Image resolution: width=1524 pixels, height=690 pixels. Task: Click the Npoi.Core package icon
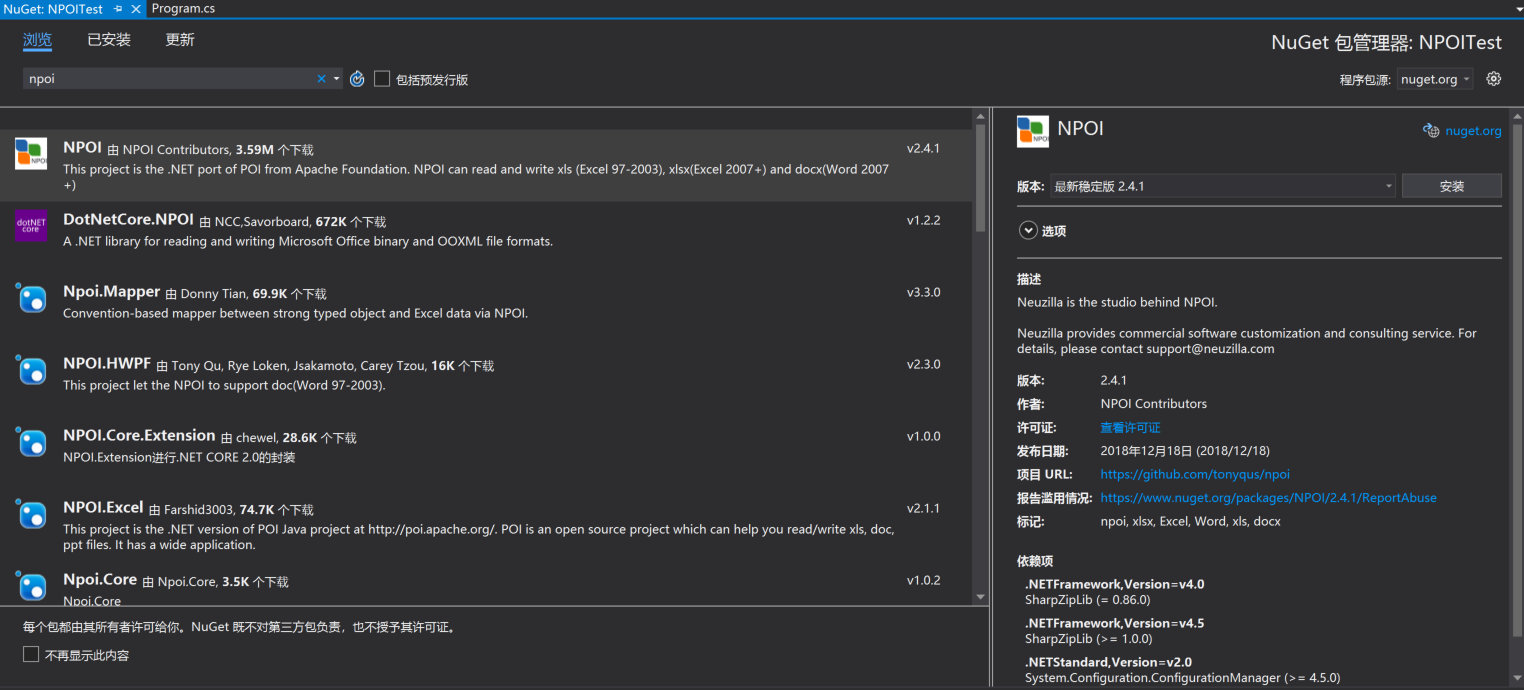point(31,586)
